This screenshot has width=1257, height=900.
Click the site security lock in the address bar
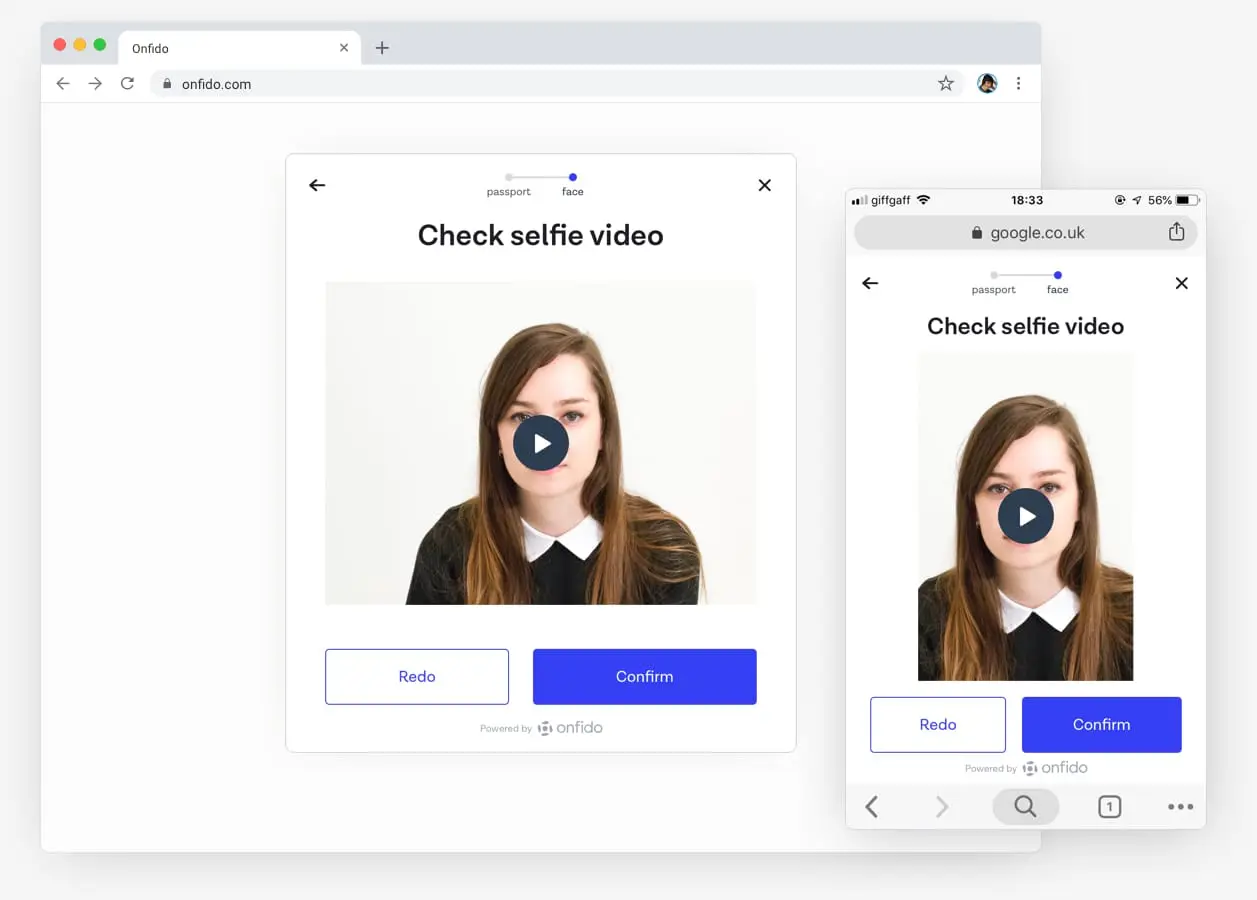[166, 84]
